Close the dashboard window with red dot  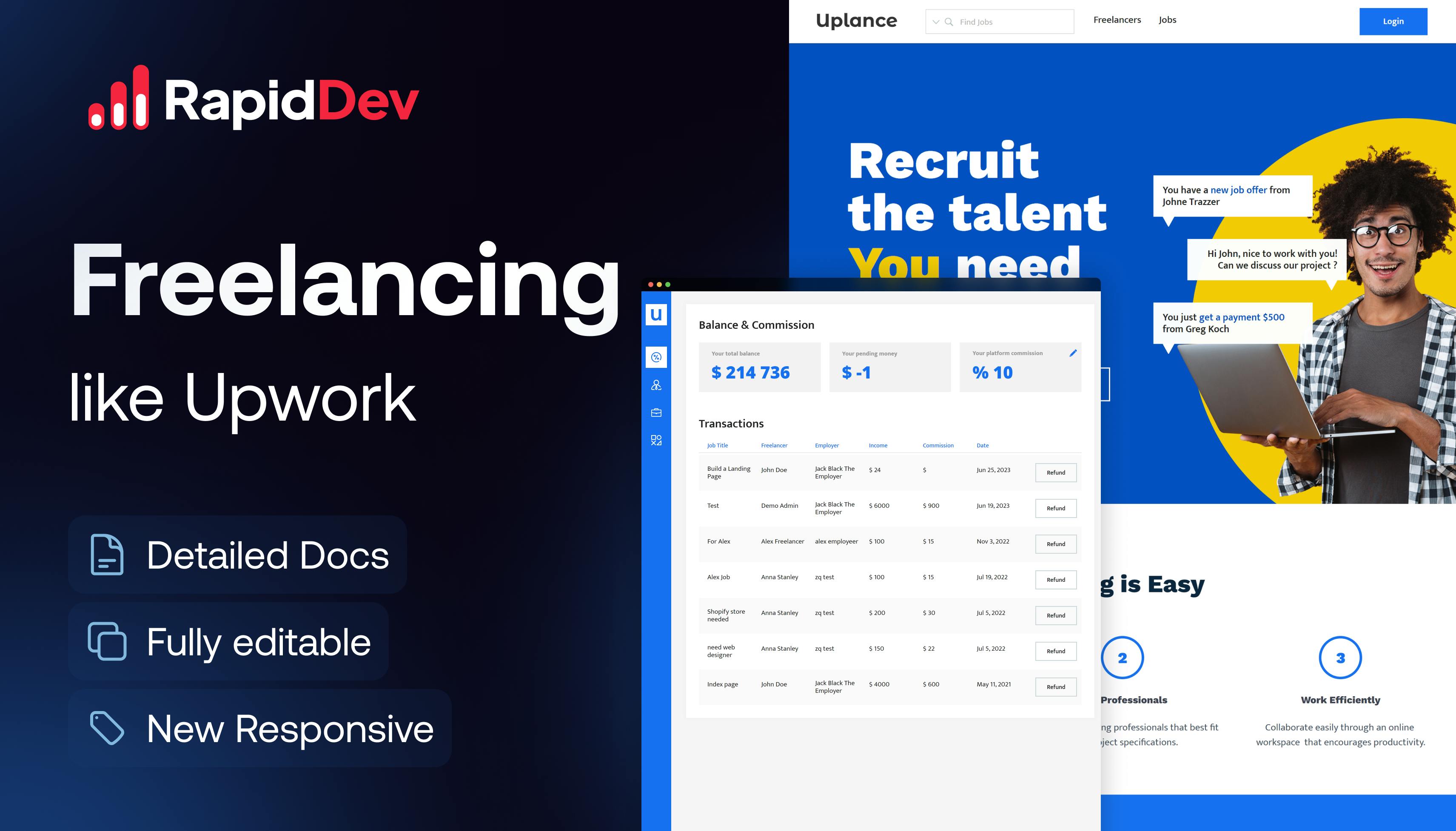651,284
